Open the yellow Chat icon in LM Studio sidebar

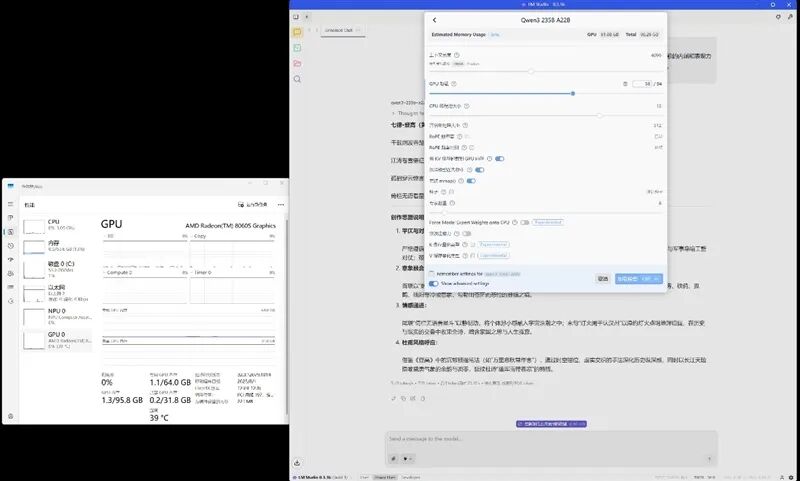[x=297, y=32]
